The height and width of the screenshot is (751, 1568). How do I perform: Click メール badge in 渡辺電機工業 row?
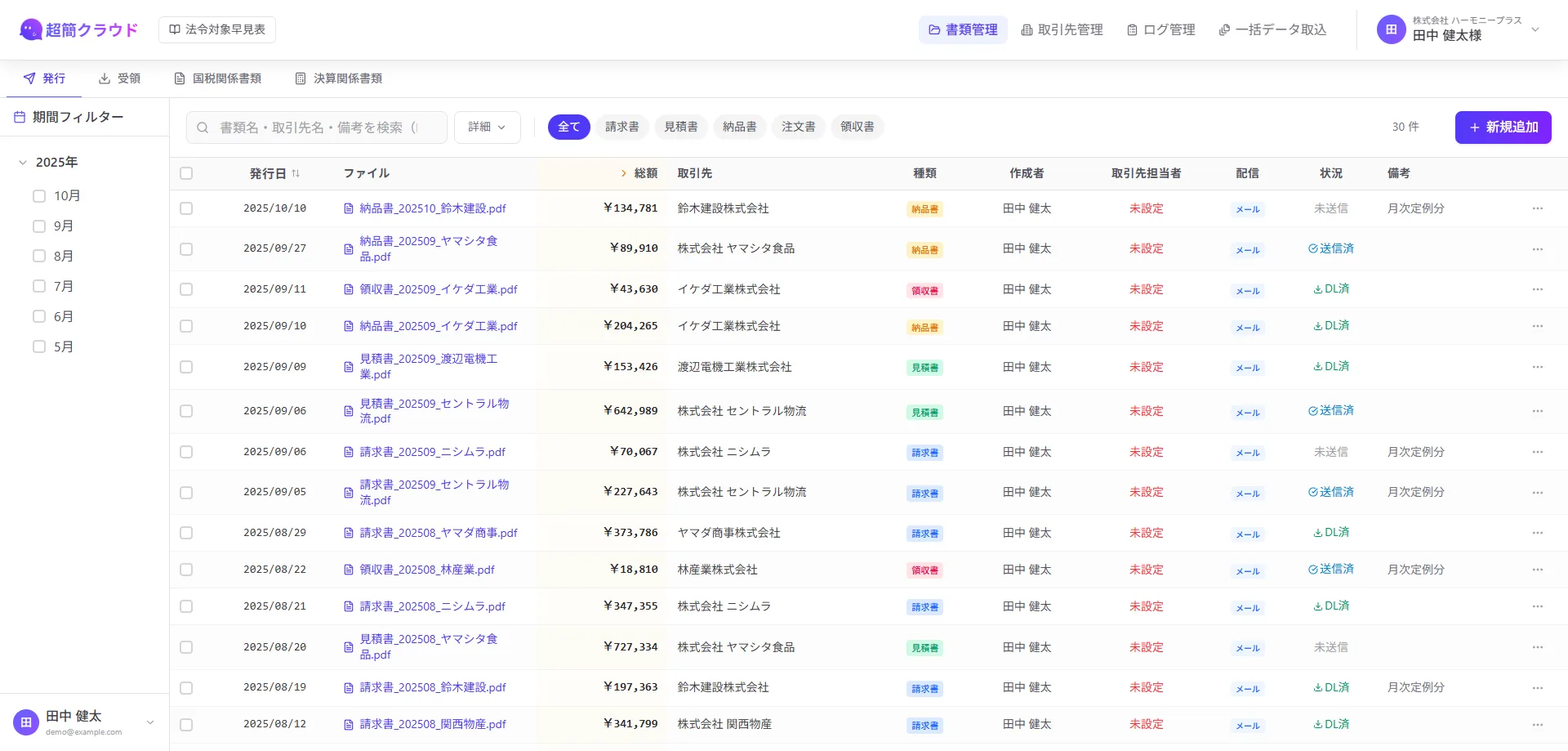tap(1248, 368)
